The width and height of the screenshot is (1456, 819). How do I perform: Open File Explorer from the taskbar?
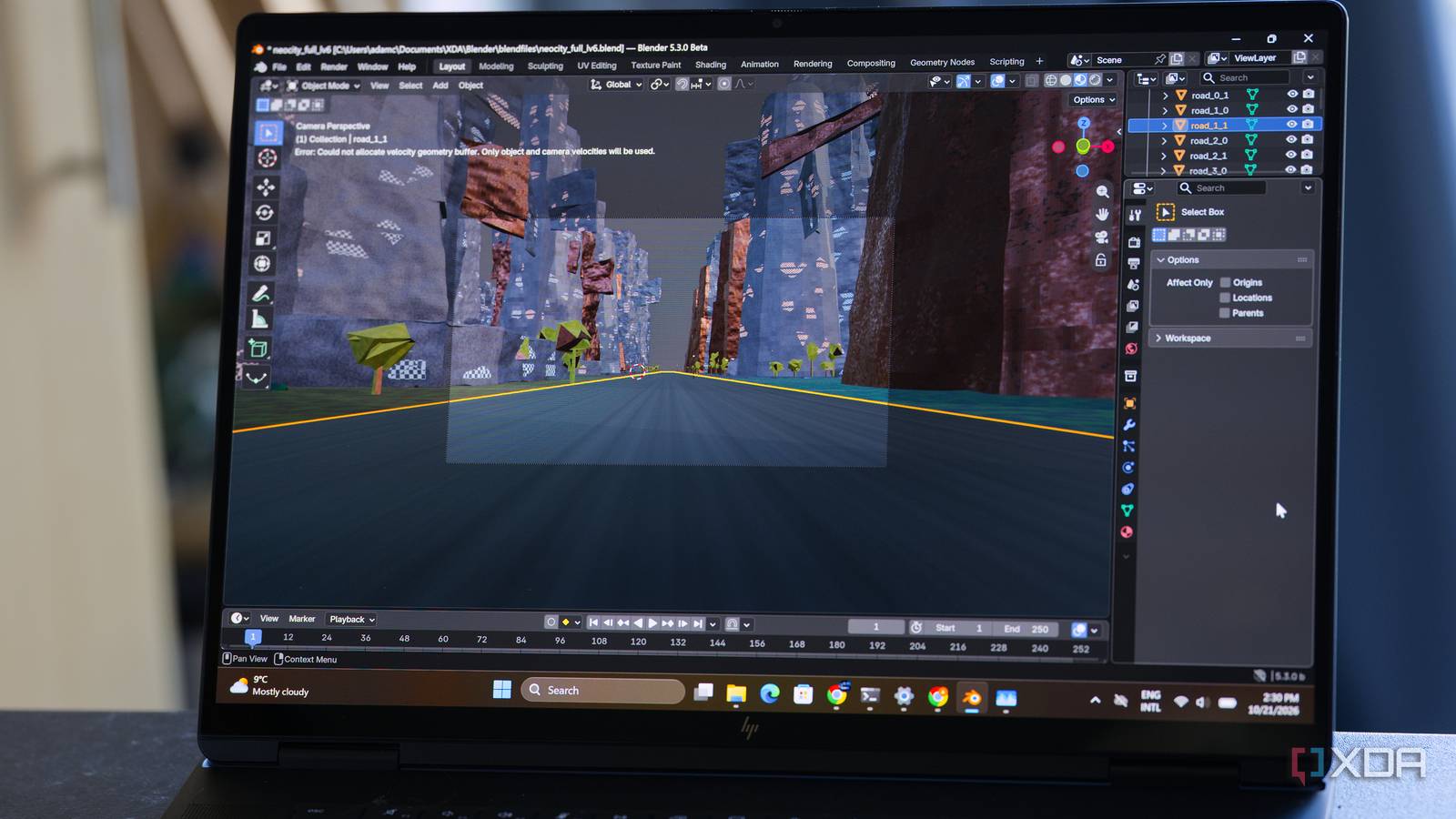click(x=736, y=694)
